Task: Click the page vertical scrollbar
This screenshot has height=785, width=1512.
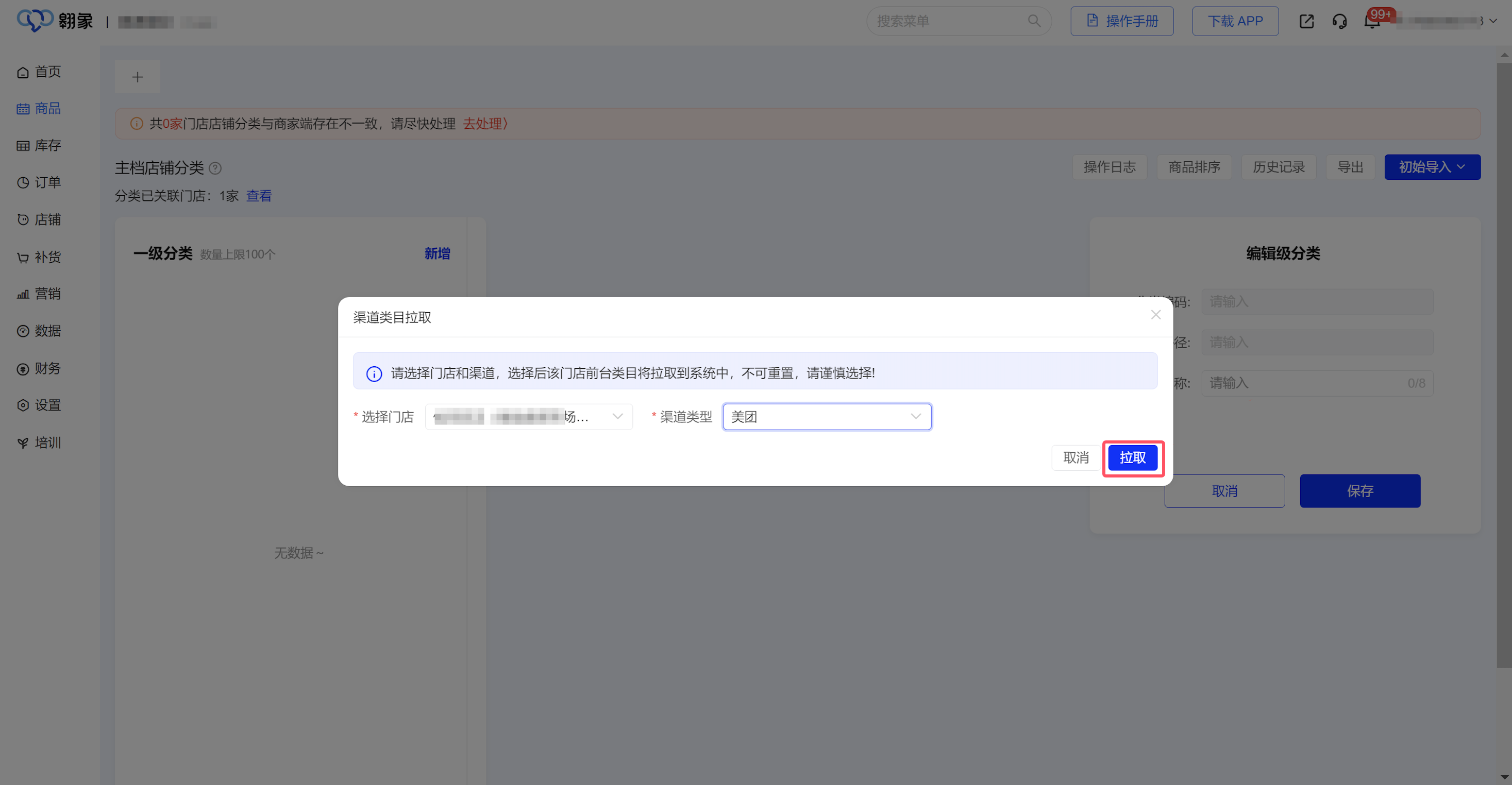Action: [x=1504, y=364]
